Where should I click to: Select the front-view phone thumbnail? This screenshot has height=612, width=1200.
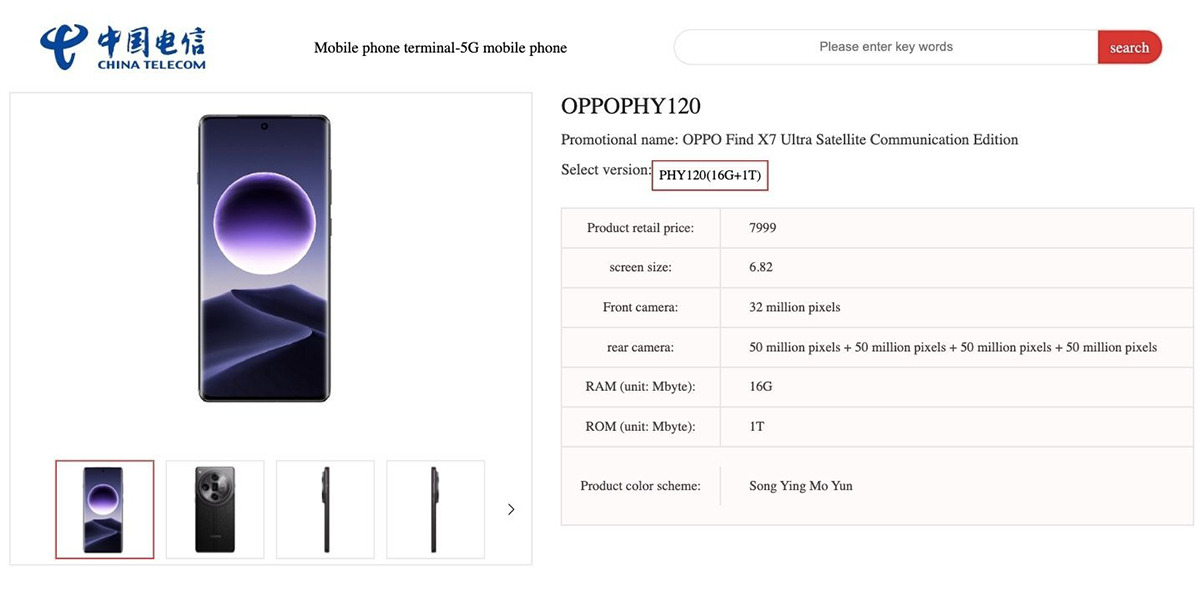105,509
